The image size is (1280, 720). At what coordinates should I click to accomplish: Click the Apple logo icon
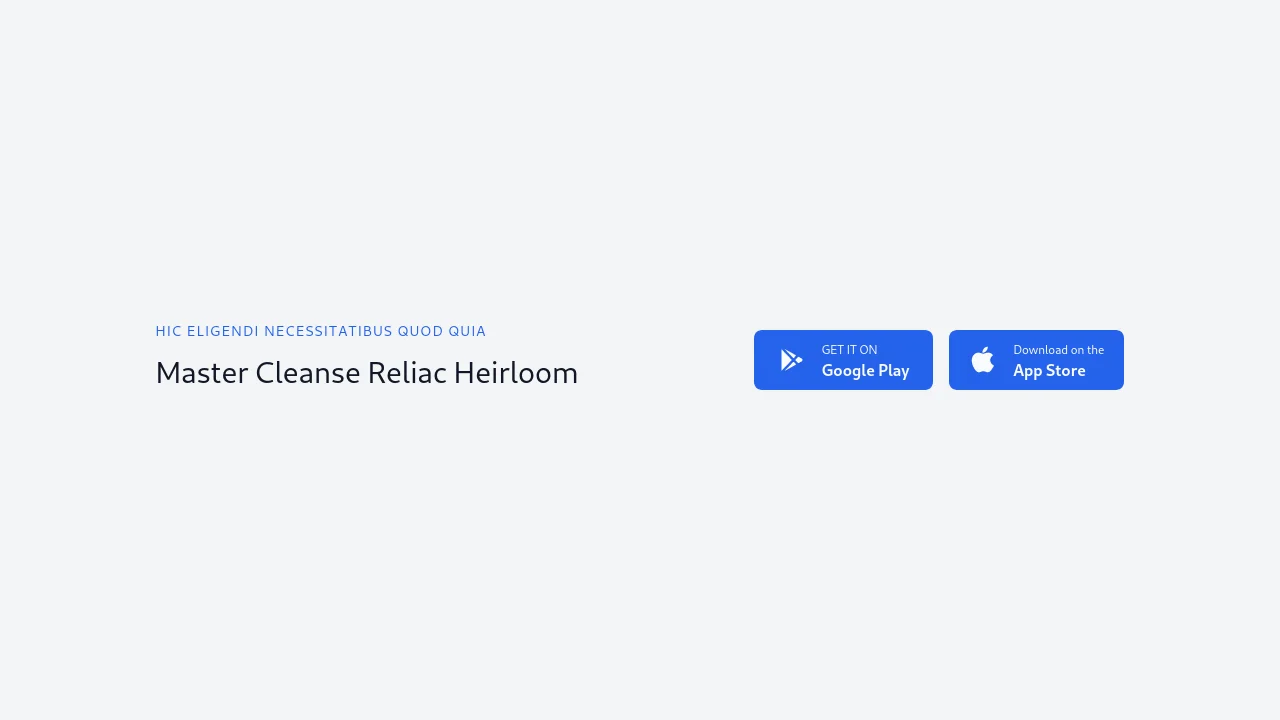click(x=983, y=360)
